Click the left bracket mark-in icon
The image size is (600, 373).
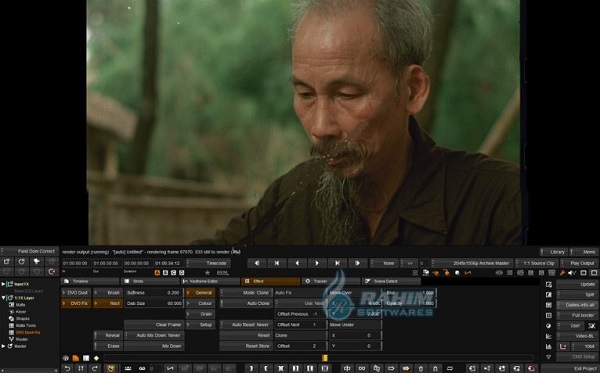(x=266, y=368)
